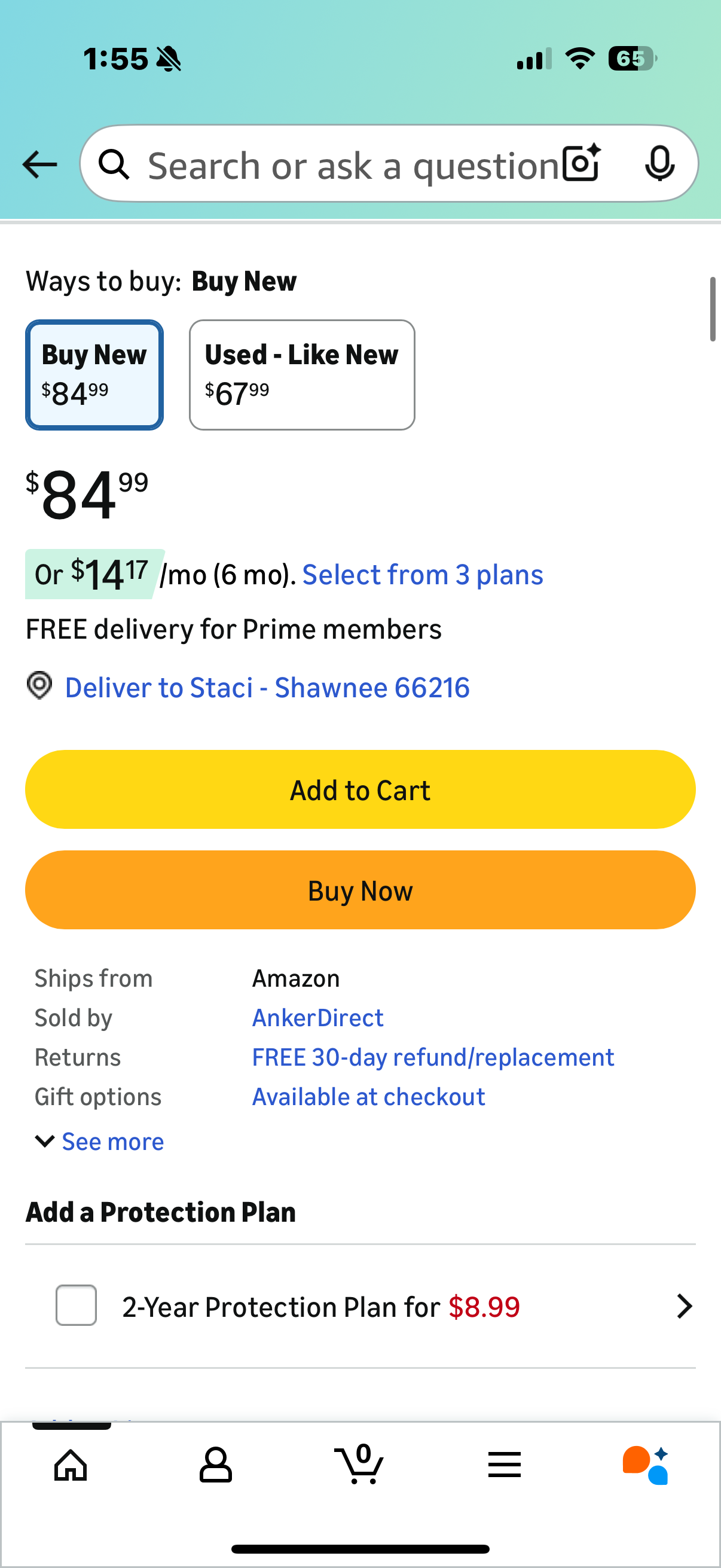Viewport: 721px width, 1568px height.
Task: Open the Home tab icon
Action: (71, 1465)
